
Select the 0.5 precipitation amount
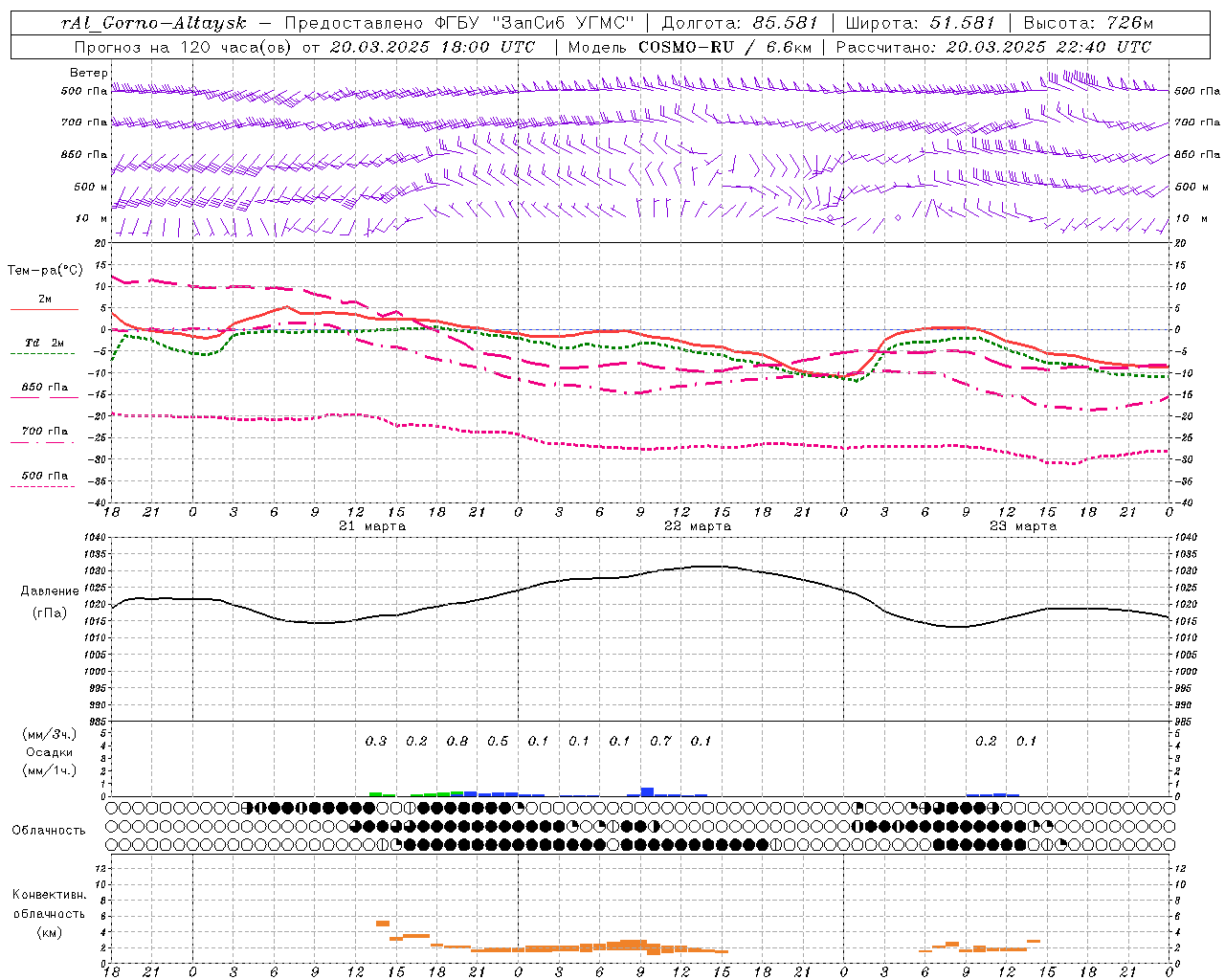(498, 741)
